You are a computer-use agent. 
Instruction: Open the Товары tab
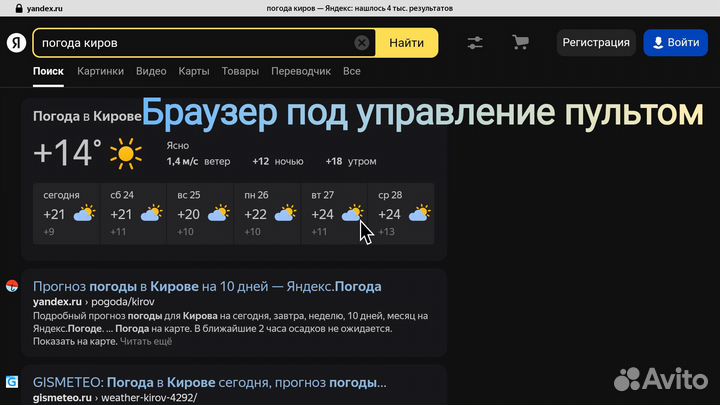240,72
